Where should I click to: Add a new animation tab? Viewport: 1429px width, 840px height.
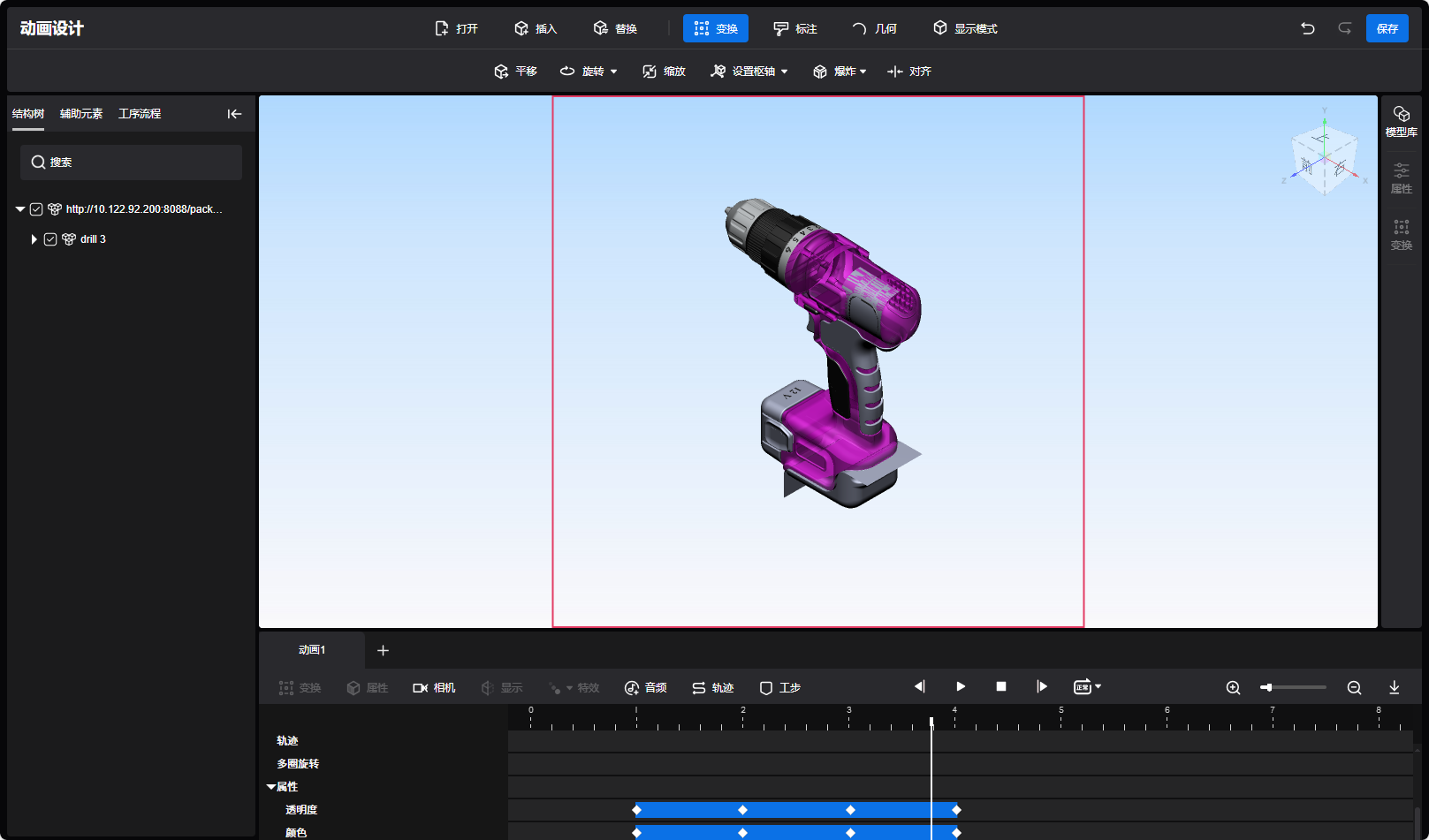(383, 650)
